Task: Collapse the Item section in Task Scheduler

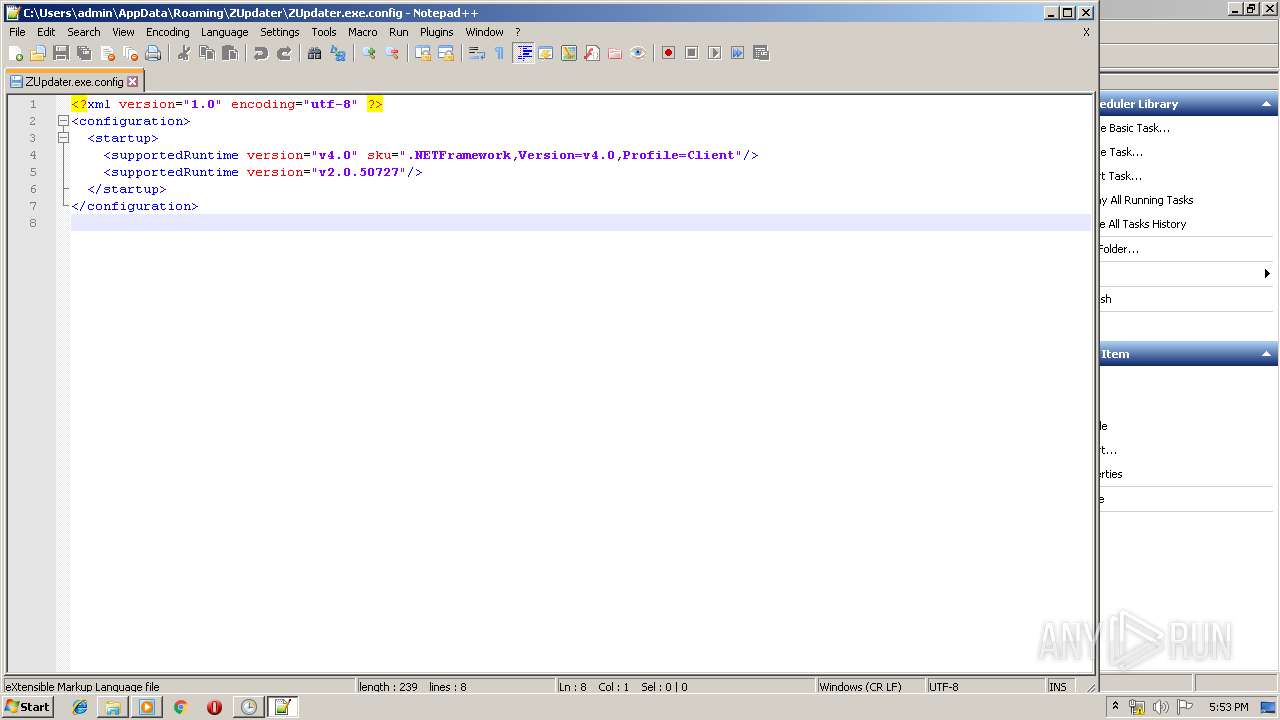Action: point(1267,354)
